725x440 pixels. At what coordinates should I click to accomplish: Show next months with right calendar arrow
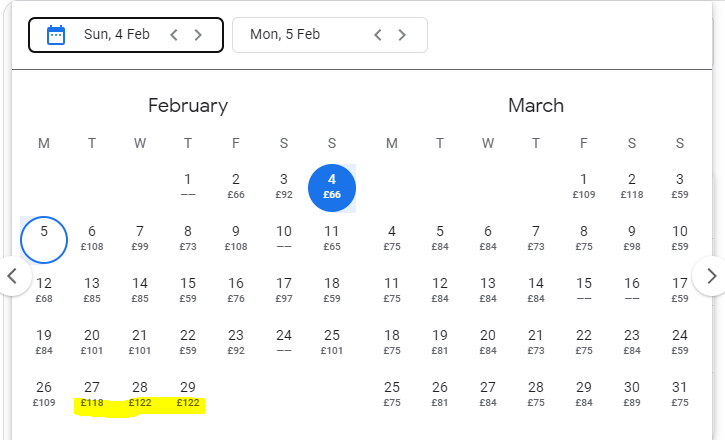click(x=711, y=276)
